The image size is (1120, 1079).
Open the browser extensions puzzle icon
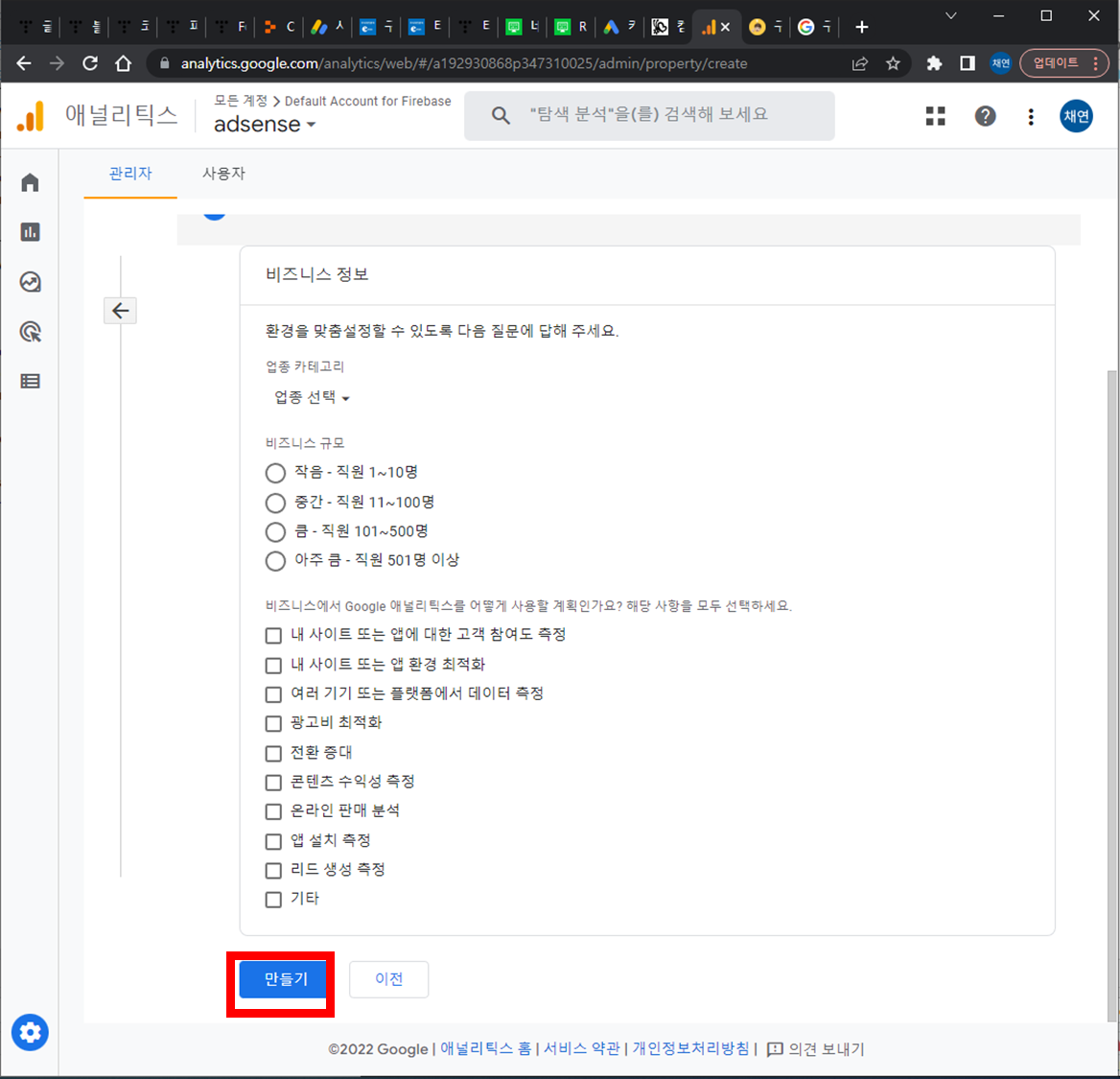tap(934, 63)
